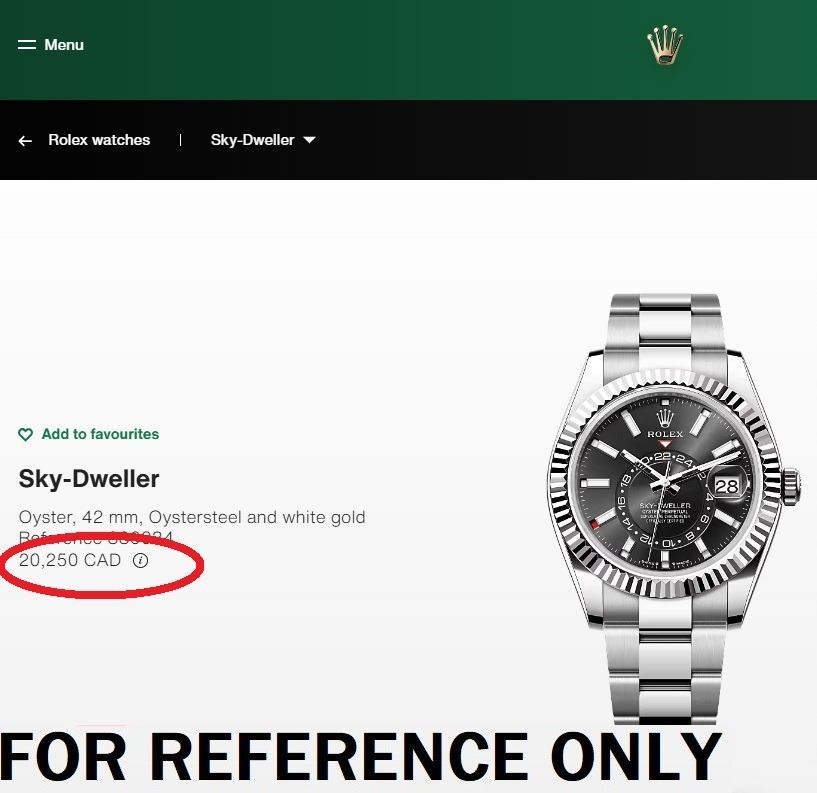The height and width of the screenshot is (793, 817).
Task: Click the Menu label in header
Action: point(64,45)
